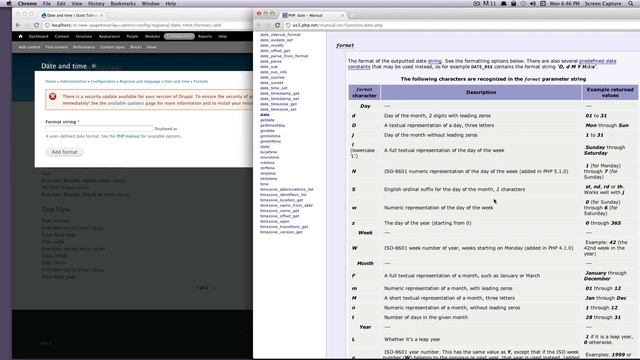The height and width of the screenshot is (360, 640).
Task: Open date_sunset in PHP sidebar
Action: click(x=271, y=82)
